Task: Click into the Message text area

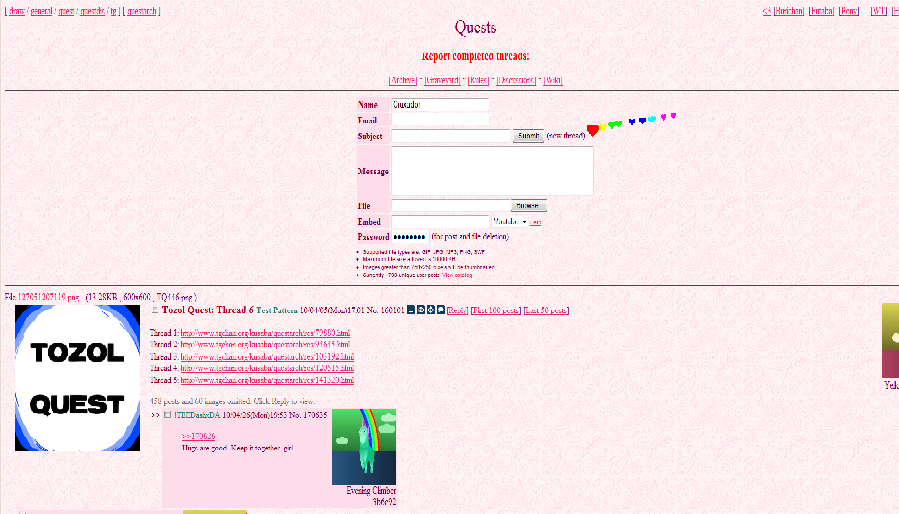Action: (492, 171)
